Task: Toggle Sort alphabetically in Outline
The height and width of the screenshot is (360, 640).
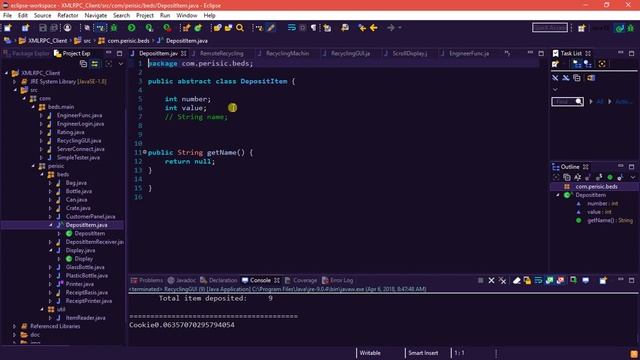Action: [578, 177]
